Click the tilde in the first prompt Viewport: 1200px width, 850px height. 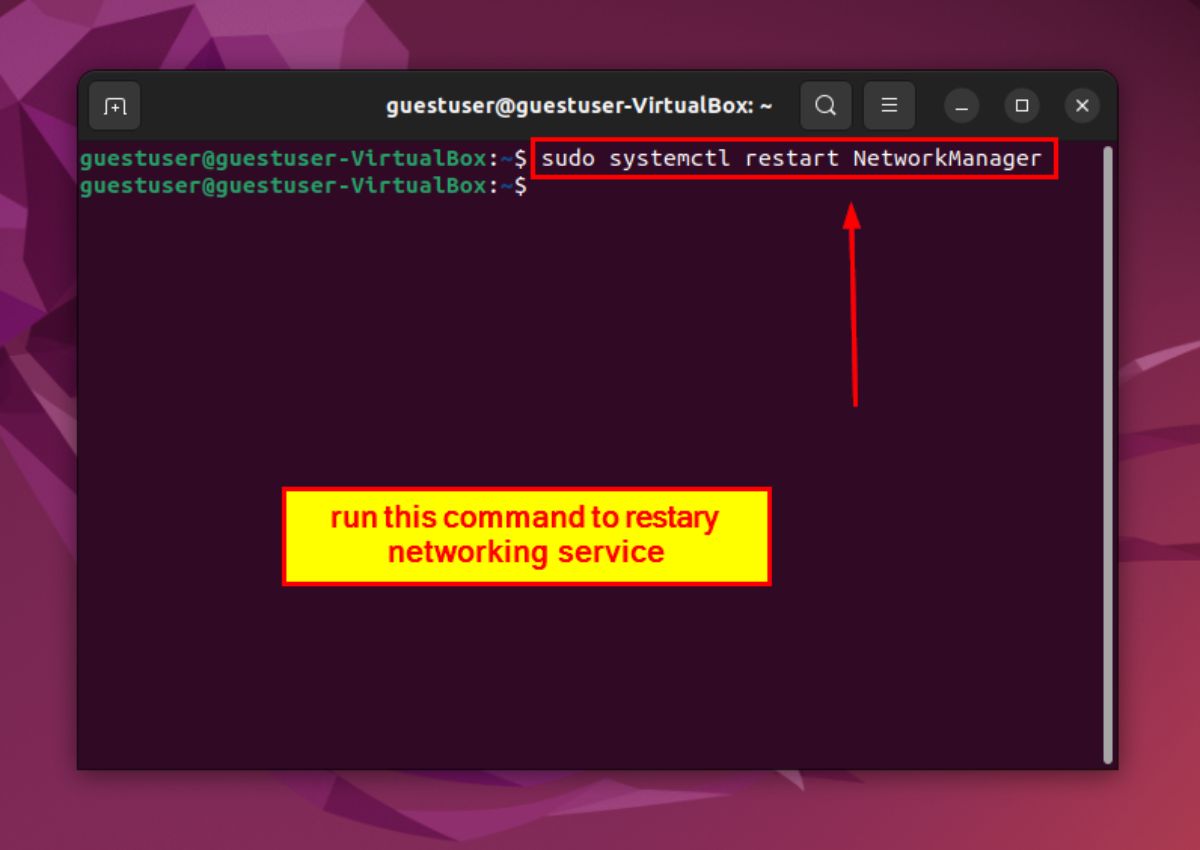click(507, 159)
